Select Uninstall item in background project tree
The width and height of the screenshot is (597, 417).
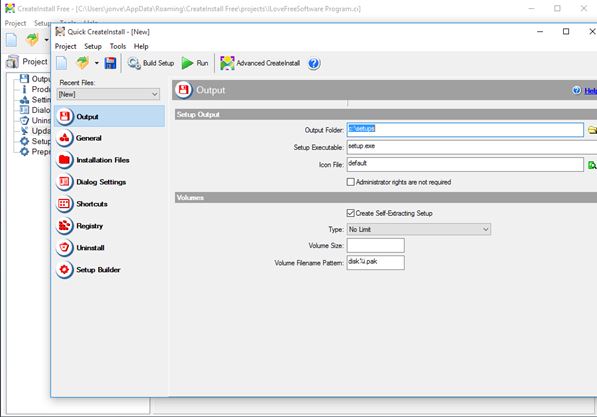click(x=35, y=120)
